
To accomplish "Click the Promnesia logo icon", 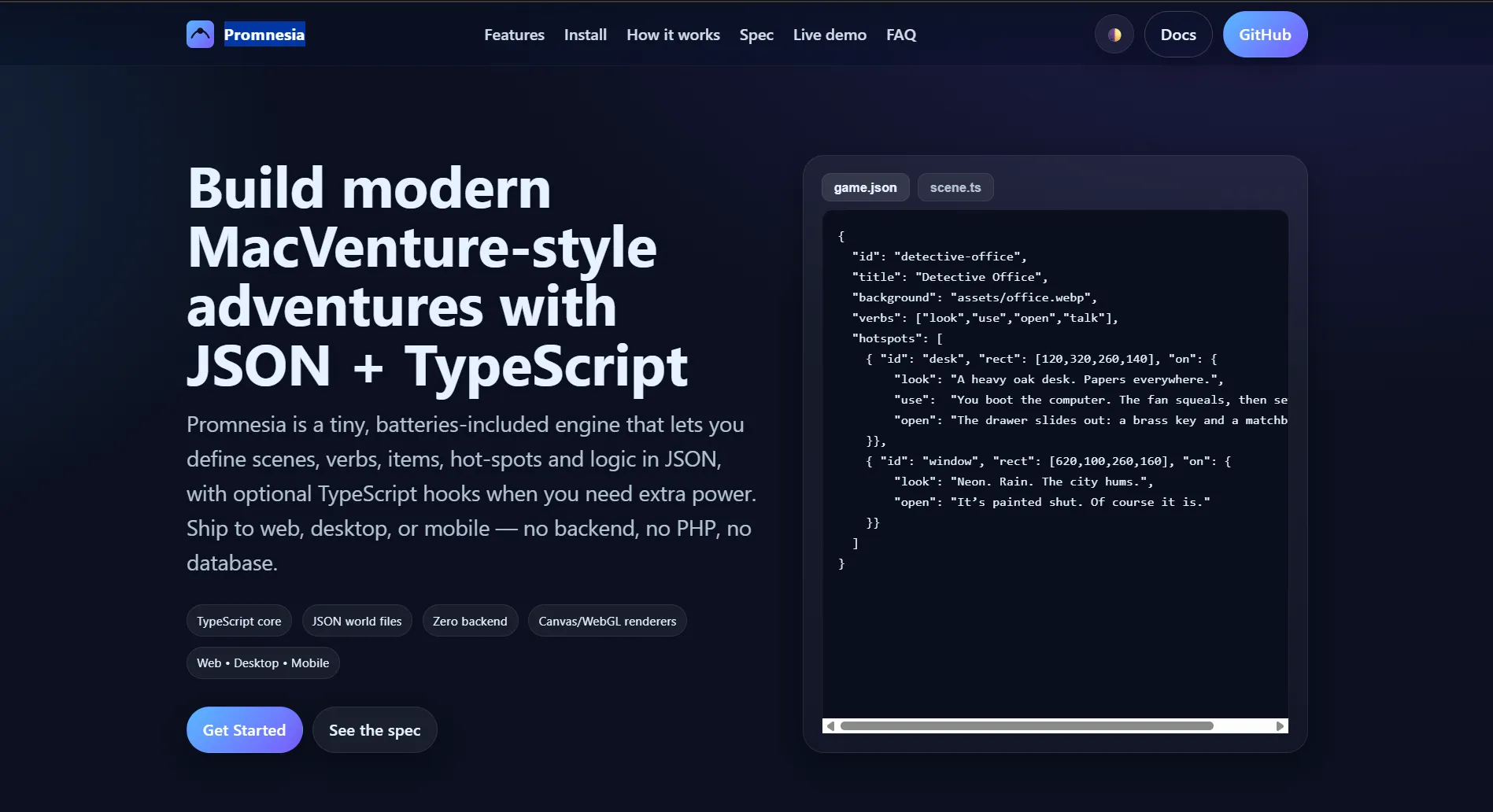I will [x=200, y=35].
